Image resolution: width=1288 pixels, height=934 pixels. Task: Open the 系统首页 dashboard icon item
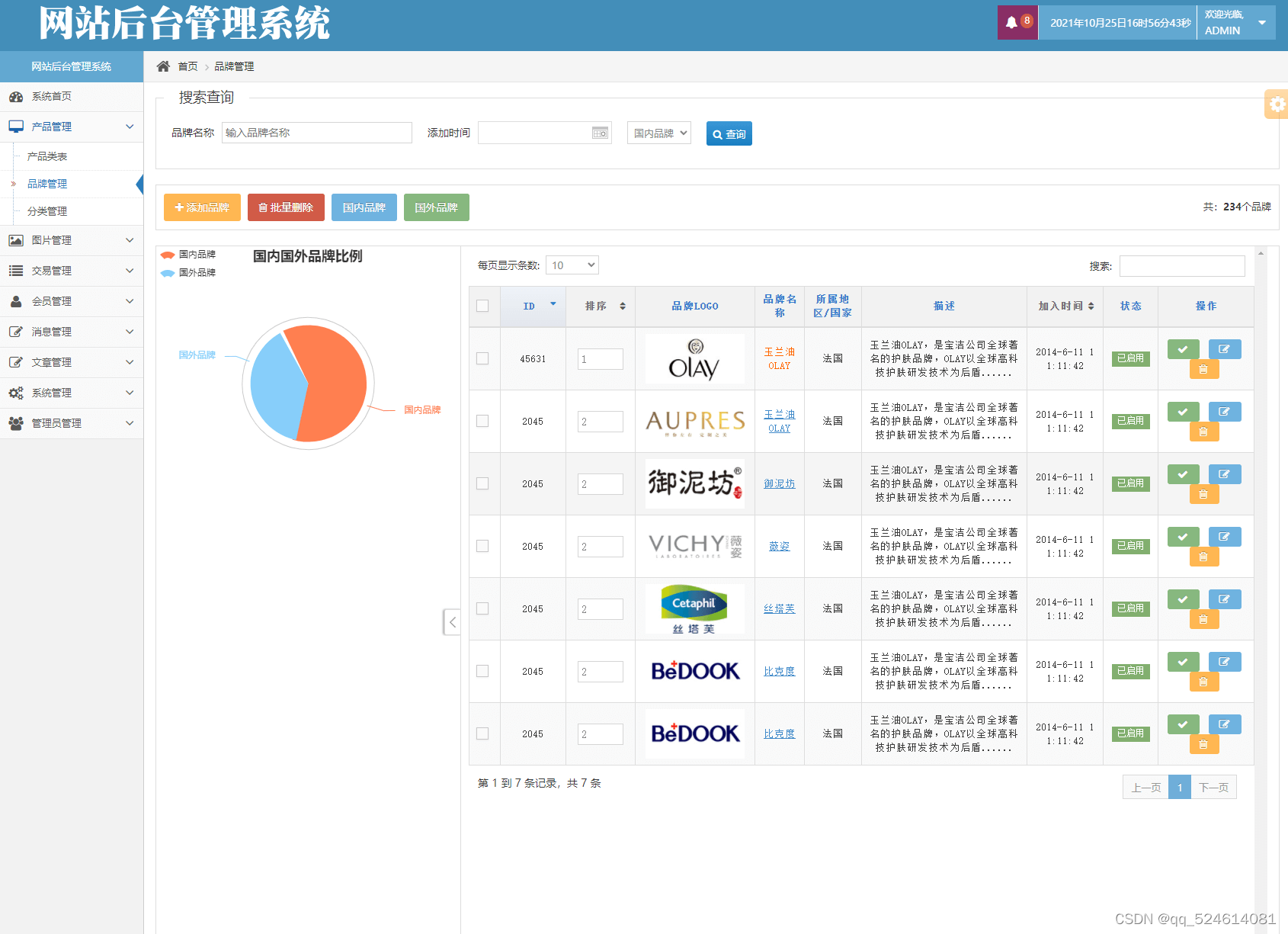pyautogui.click(x=16, y=97)
